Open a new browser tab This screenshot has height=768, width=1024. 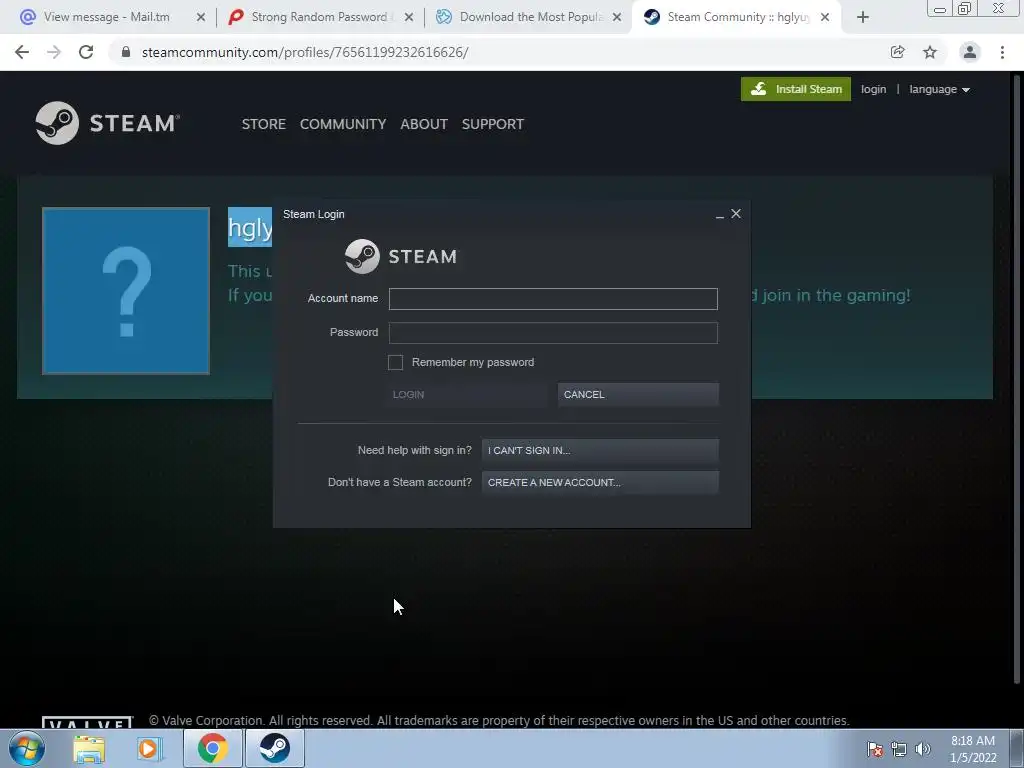(x=863, y=18)
